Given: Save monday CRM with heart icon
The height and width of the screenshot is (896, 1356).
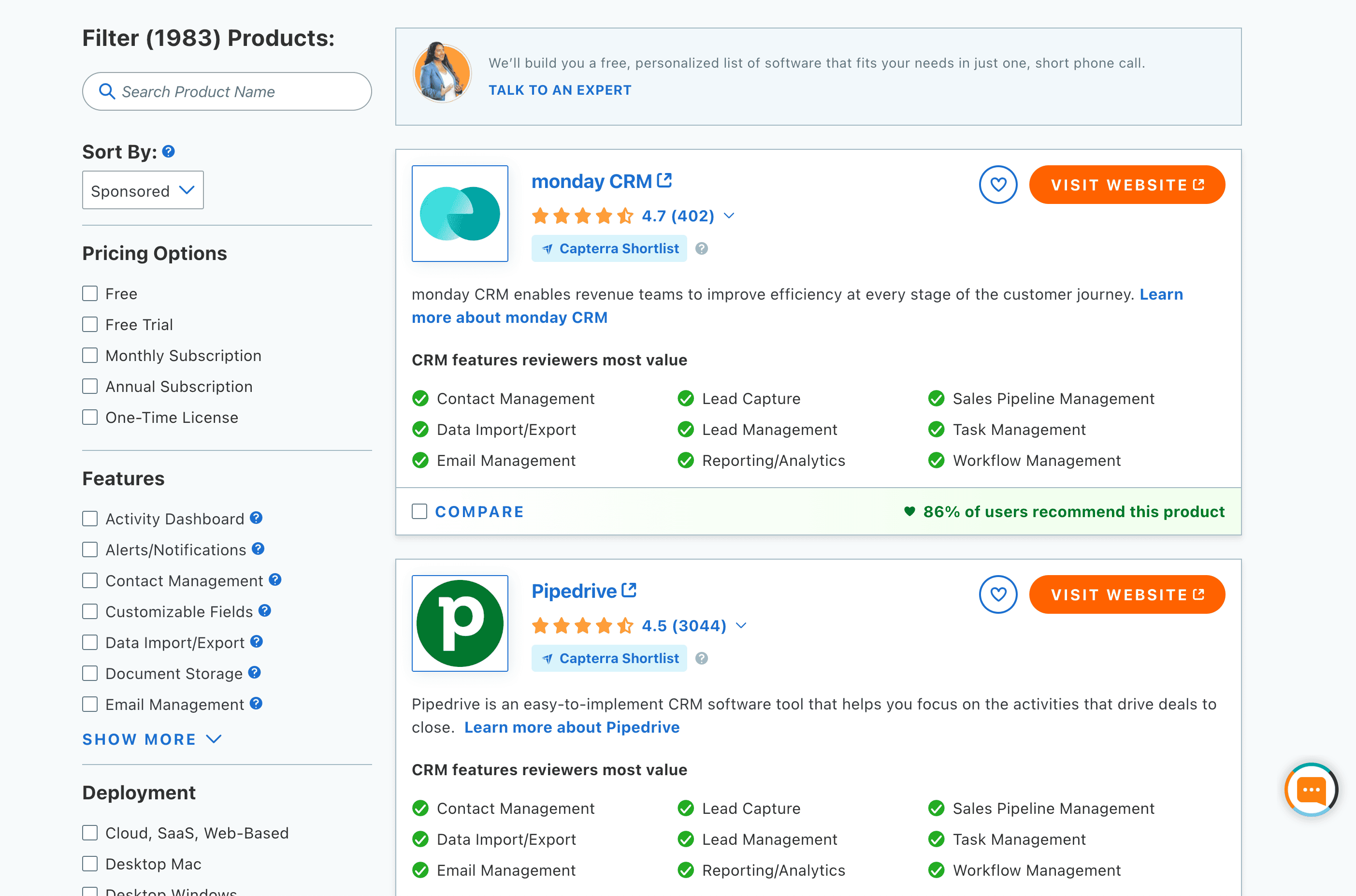Looking at the screenshot, I should 998,185.
